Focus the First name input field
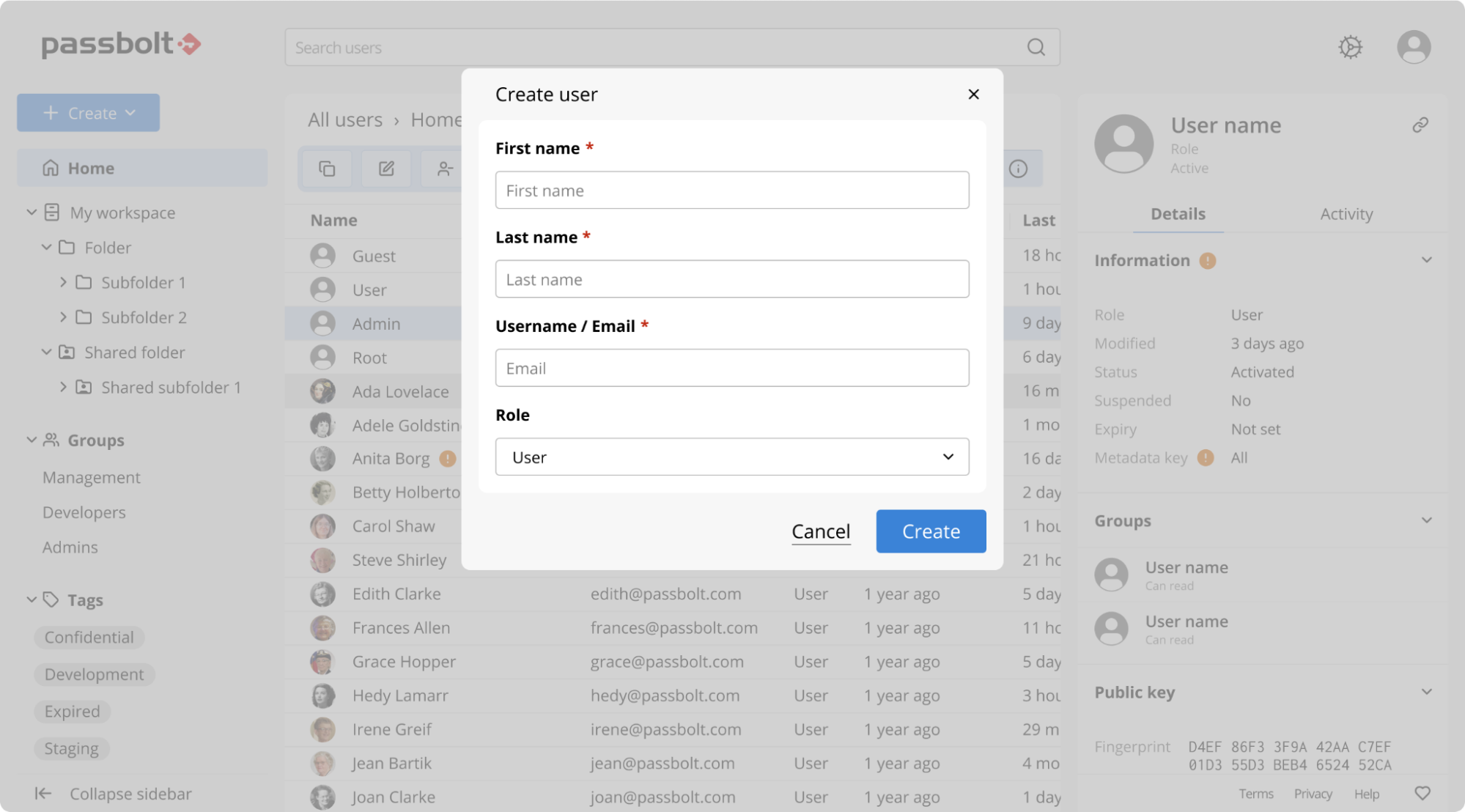1465x812 pixels. coord(731,191)
